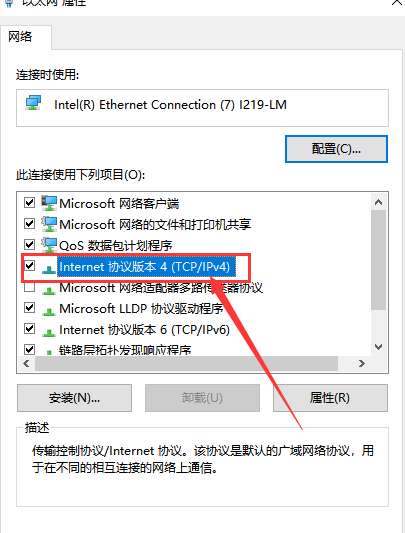Click the Microsoft LLDP protocol icon
Image resolution: width=405 pixels, height=533 pixels.
(49, 311)
